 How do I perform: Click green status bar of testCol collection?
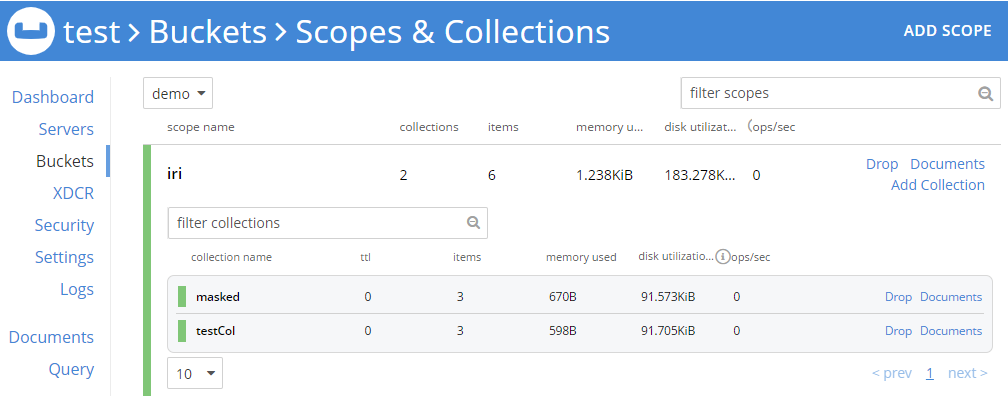(x=182, y=330)
